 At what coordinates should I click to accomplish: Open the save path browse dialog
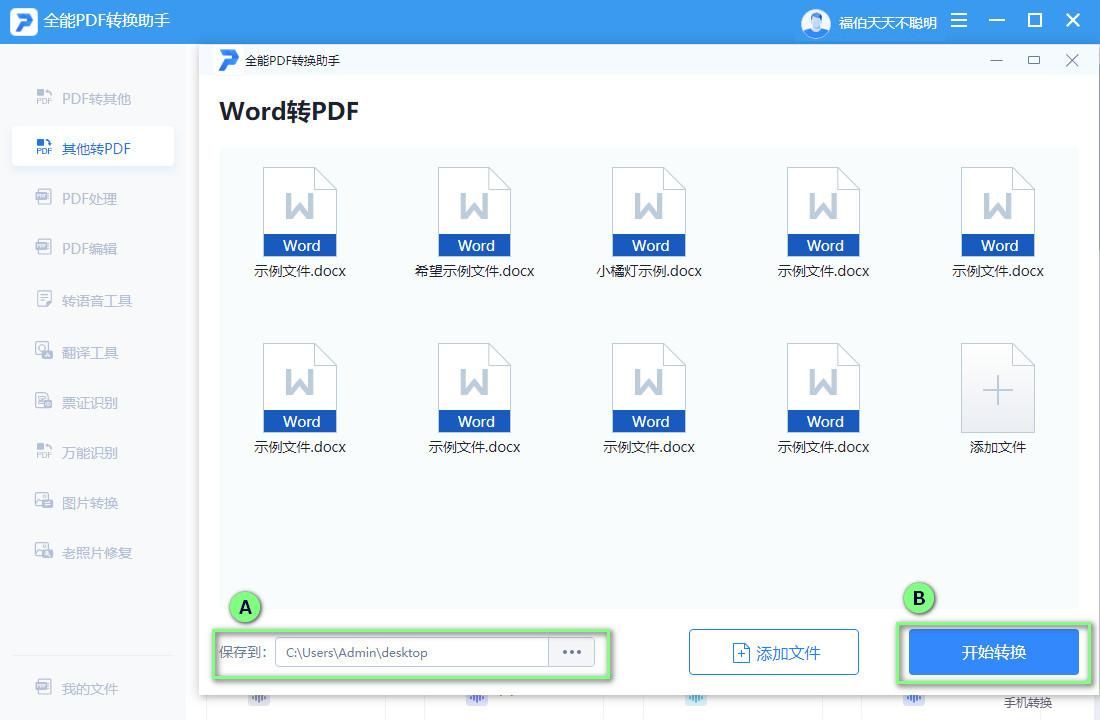(571, 652)
